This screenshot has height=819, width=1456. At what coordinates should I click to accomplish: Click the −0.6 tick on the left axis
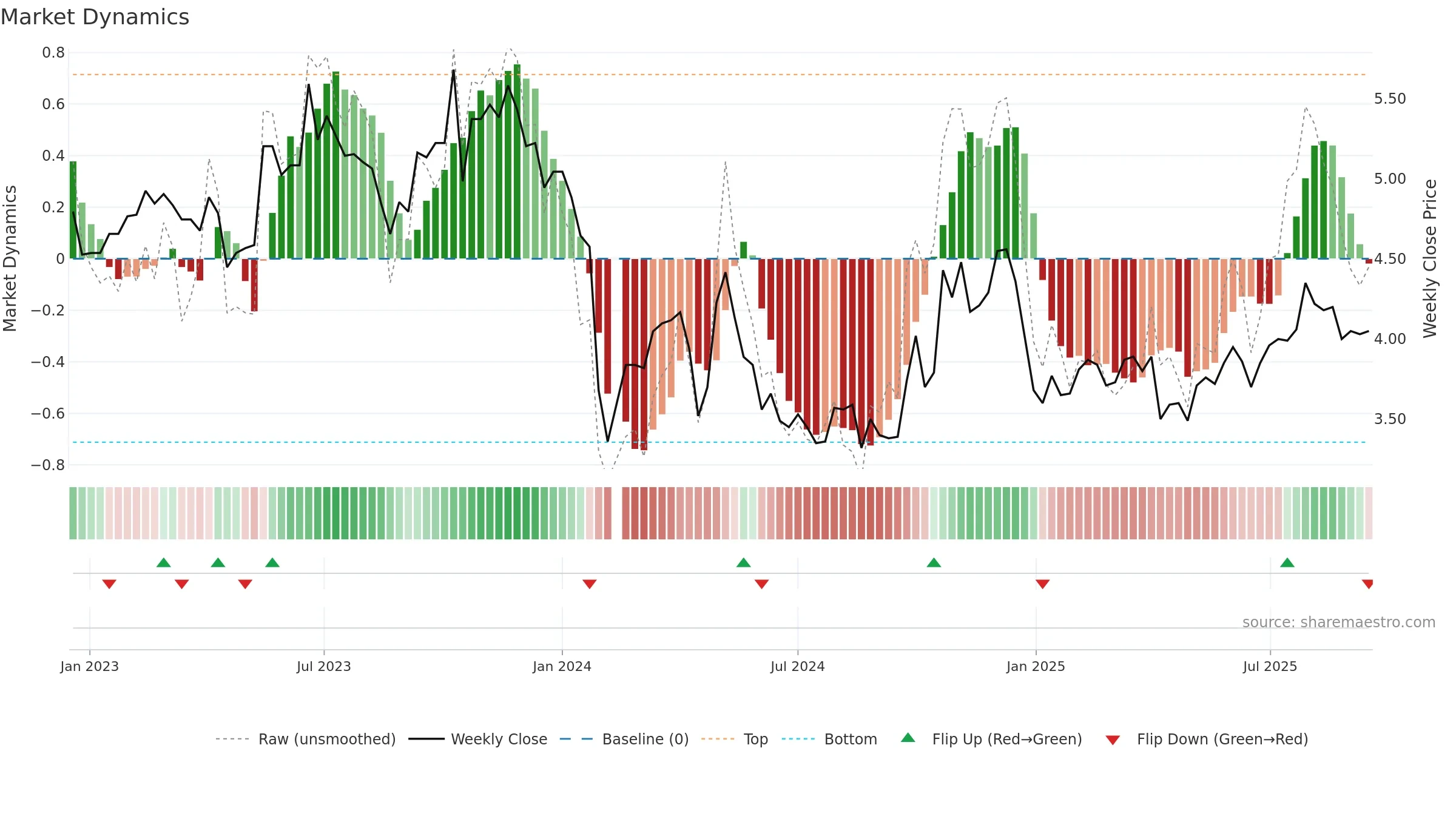[47, 414]
